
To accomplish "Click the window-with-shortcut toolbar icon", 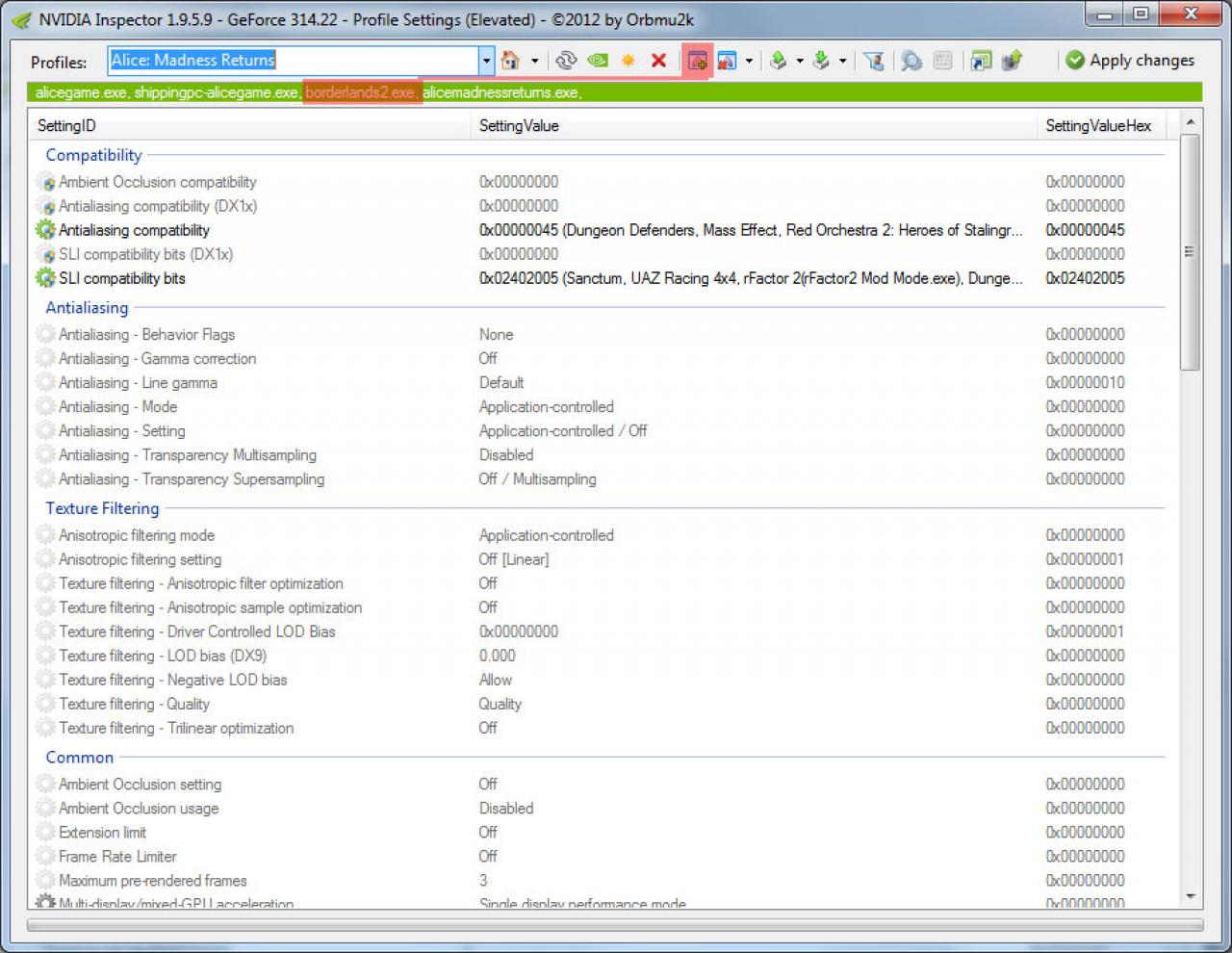I will click(x=981, y=61).
